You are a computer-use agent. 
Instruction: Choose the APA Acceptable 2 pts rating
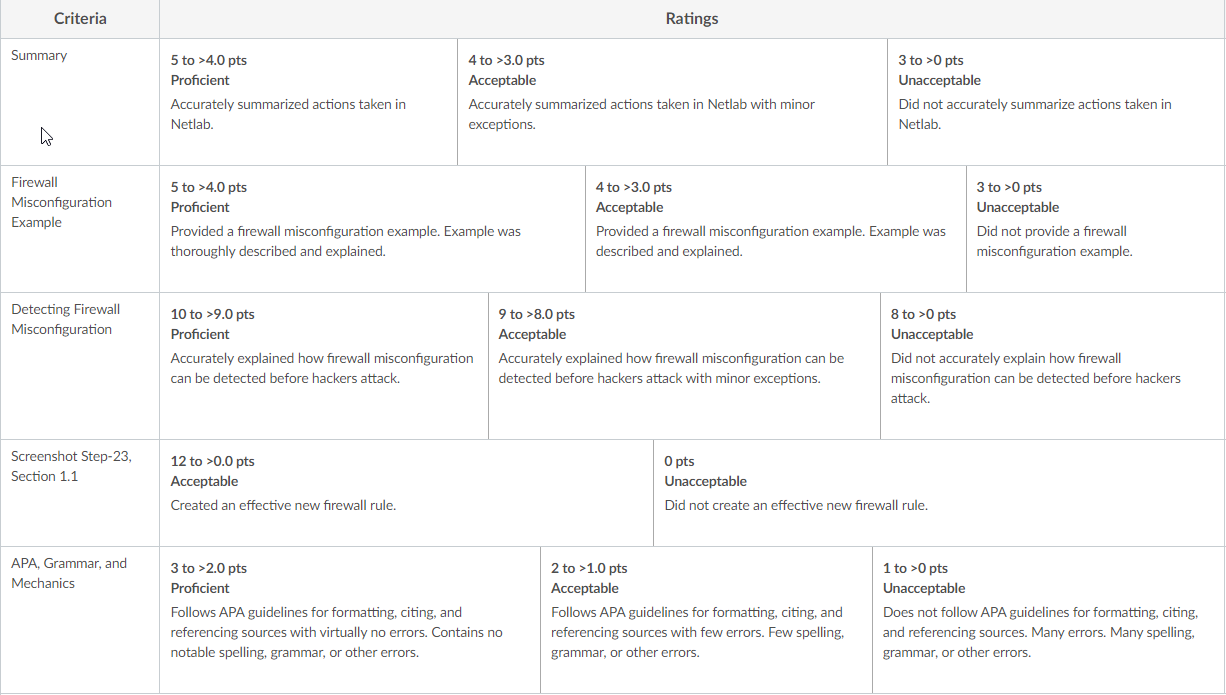pyautogui.click(x=706, y=620)
